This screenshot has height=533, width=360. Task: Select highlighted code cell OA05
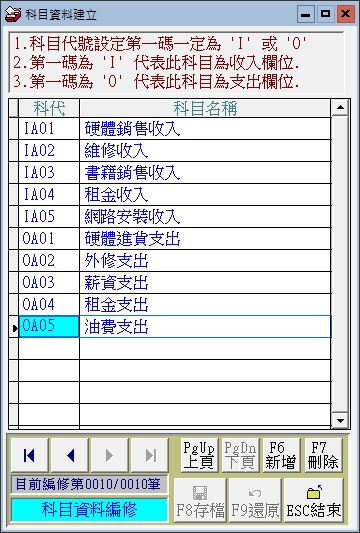pos(49,327)
